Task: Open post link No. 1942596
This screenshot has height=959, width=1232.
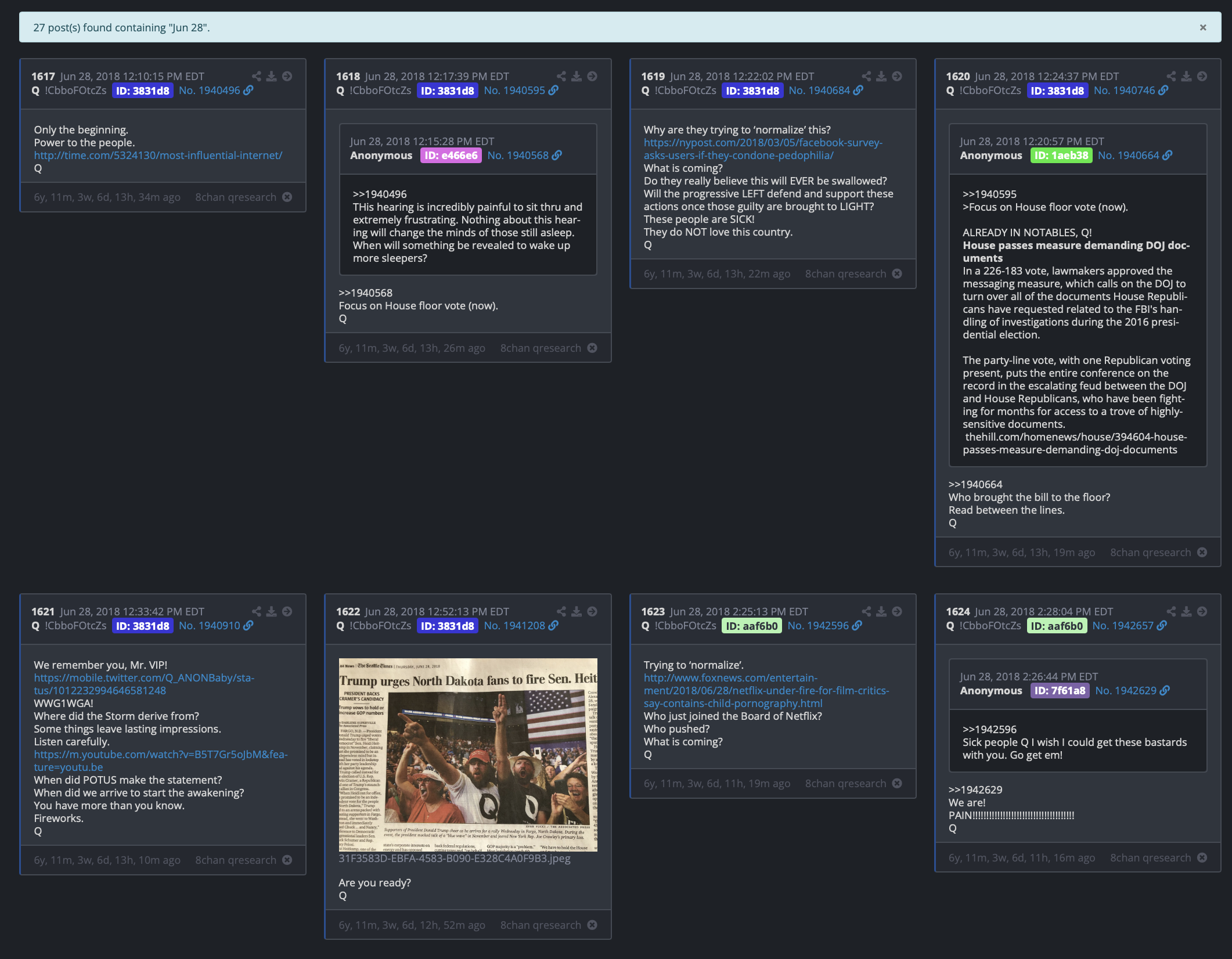Action: (x=824, y=626)
